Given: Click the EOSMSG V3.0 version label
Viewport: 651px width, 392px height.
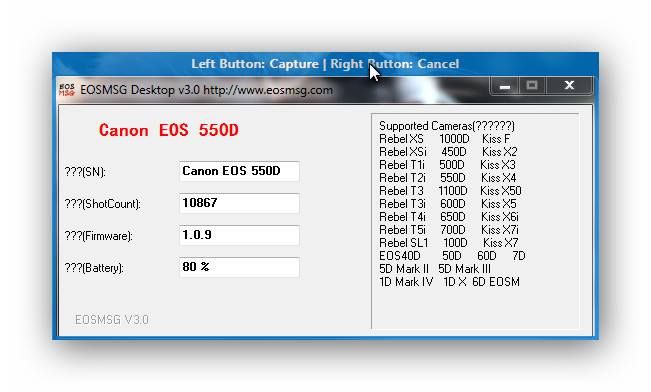Looking at the screenshot, I should [x=112, y=320].
